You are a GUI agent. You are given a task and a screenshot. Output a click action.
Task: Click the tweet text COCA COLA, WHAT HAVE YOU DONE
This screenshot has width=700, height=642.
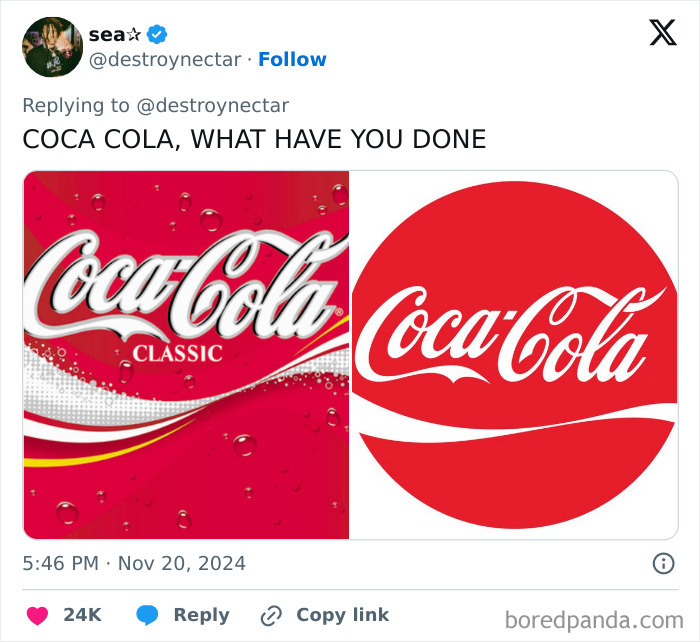point(254,139)
